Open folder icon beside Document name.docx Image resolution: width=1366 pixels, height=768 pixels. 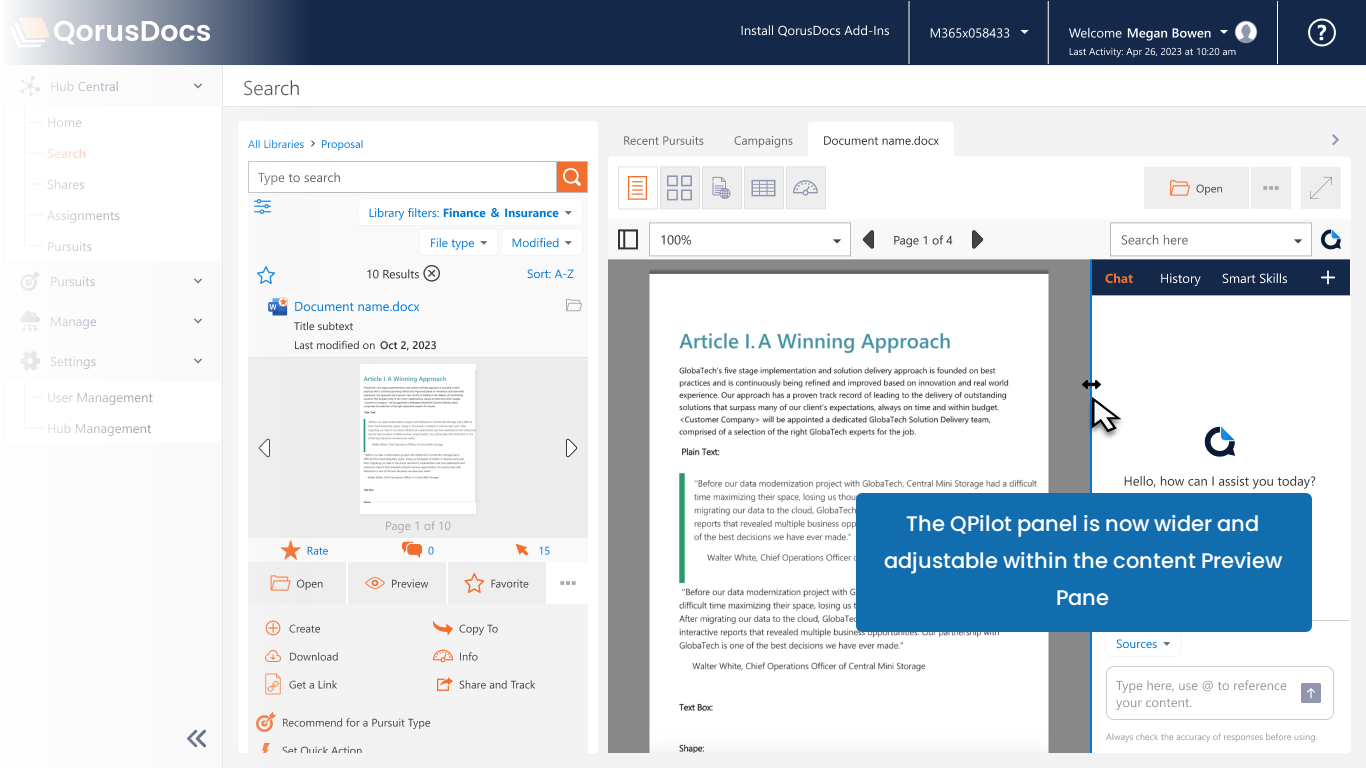[574, 306]
